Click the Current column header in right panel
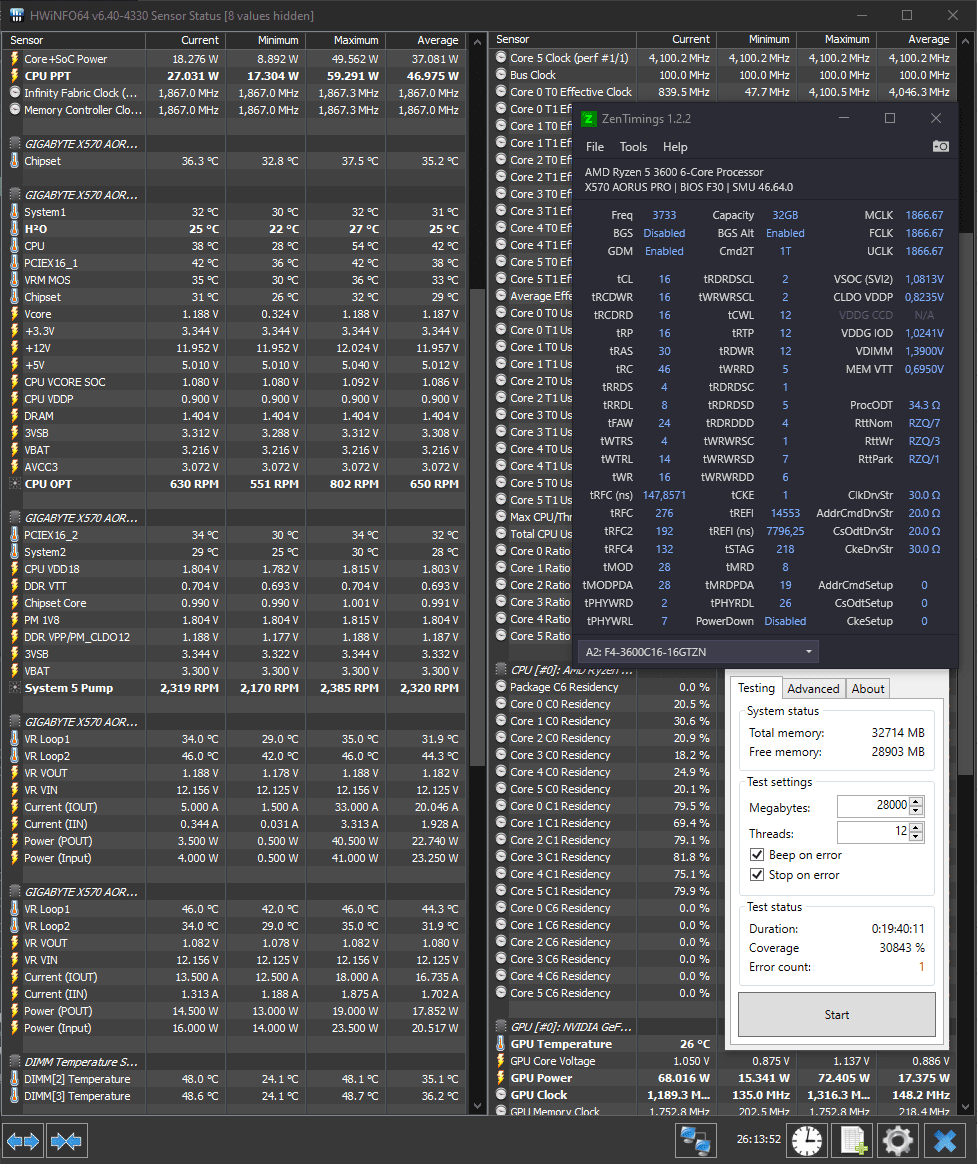Image resolution: width=977 pixels, height=1164 pixels. (x=676, y=39)
